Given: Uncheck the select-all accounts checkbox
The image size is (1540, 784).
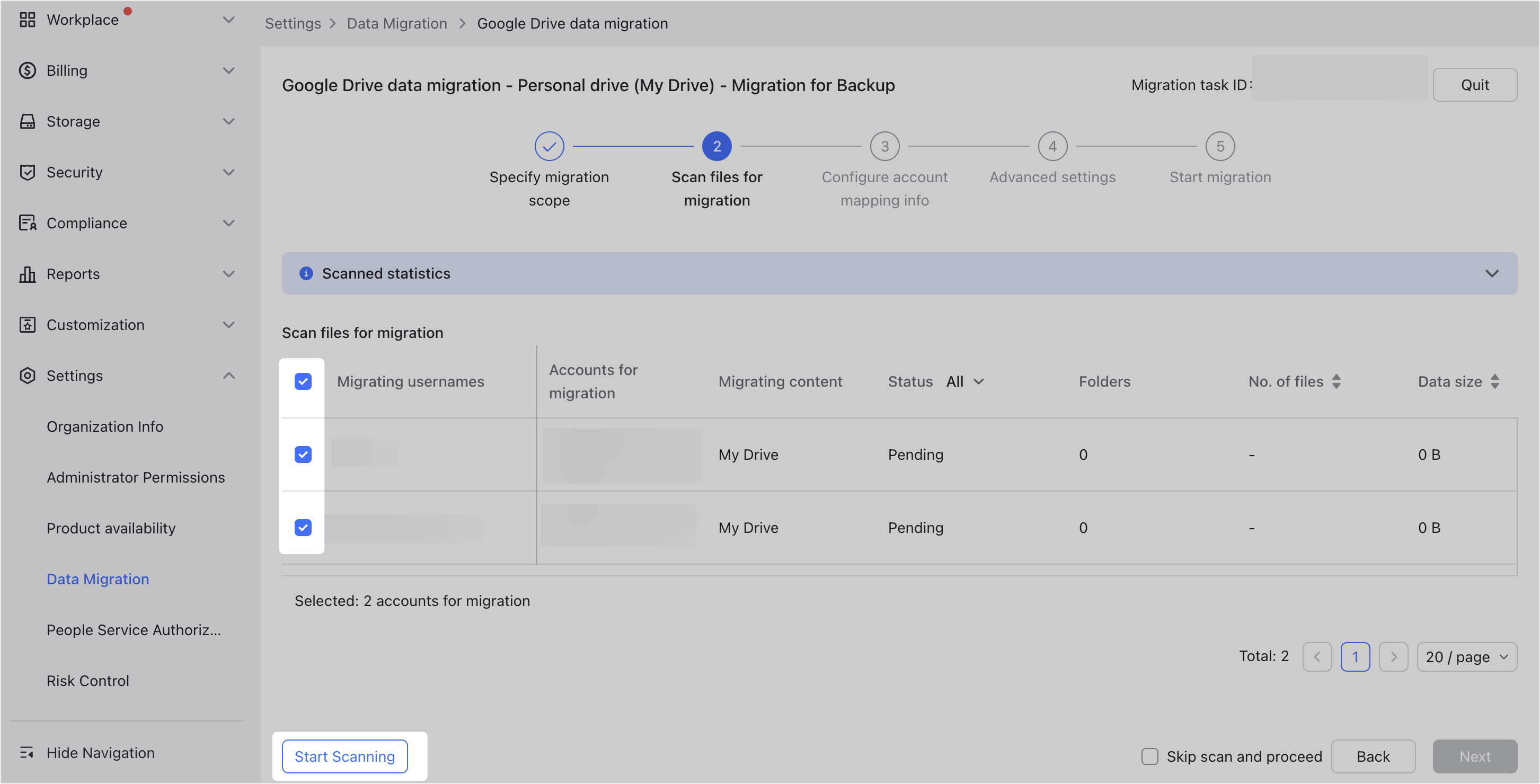Looking at the screenshot, I should pyautogui.click(x=303, y=381).
